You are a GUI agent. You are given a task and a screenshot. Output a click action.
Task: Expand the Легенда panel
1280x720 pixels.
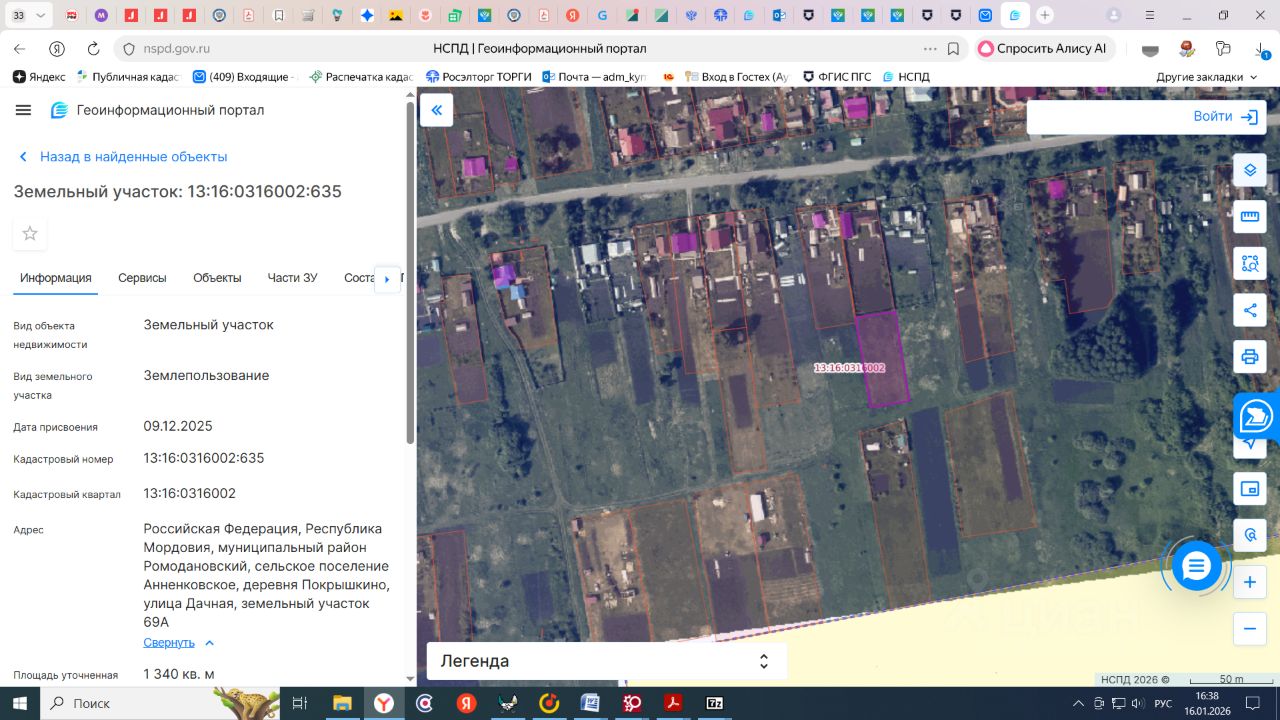[x=606, y=661]
